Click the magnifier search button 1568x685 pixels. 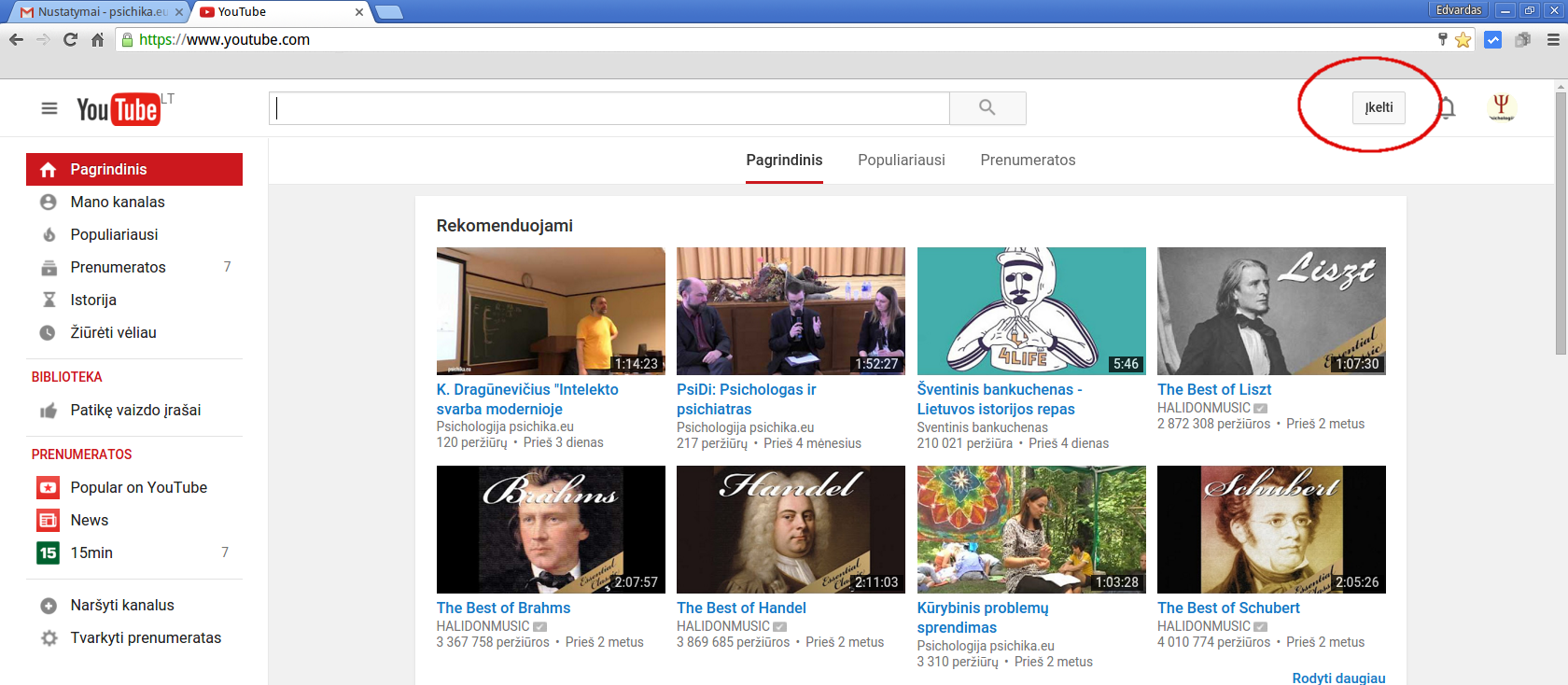click(x=987, y=108)
